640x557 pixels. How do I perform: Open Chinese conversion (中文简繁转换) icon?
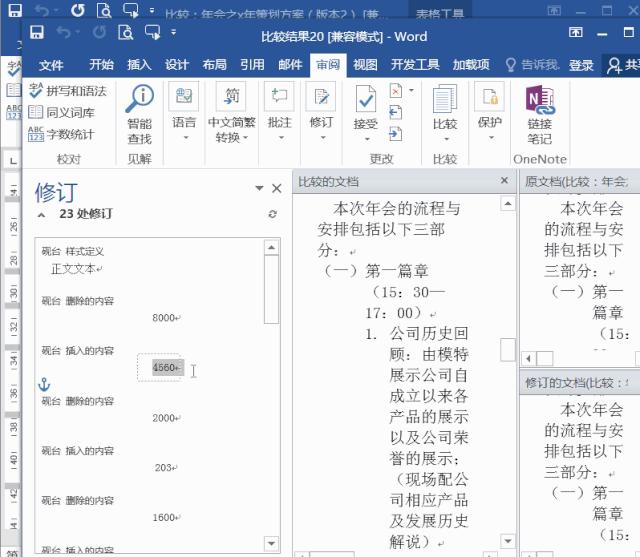click(231, 96)
